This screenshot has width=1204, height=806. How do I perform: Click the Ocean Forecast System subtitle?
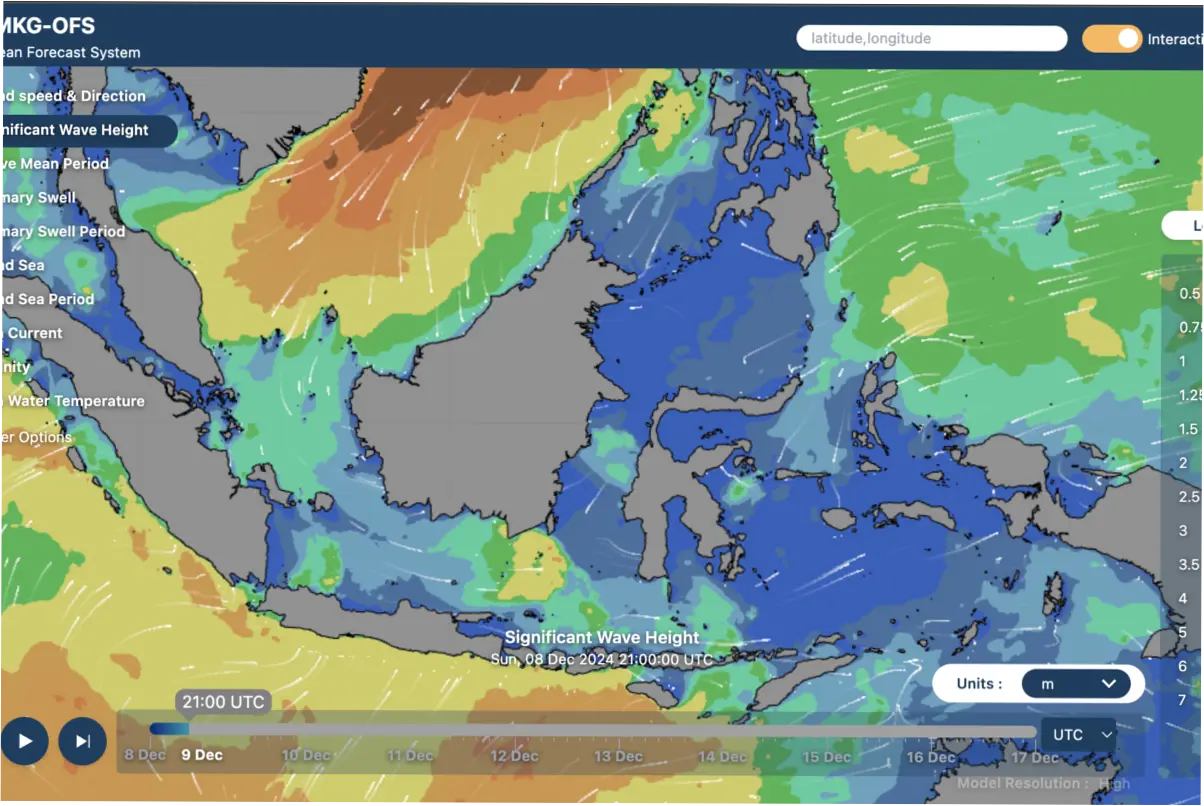point(70,53)
